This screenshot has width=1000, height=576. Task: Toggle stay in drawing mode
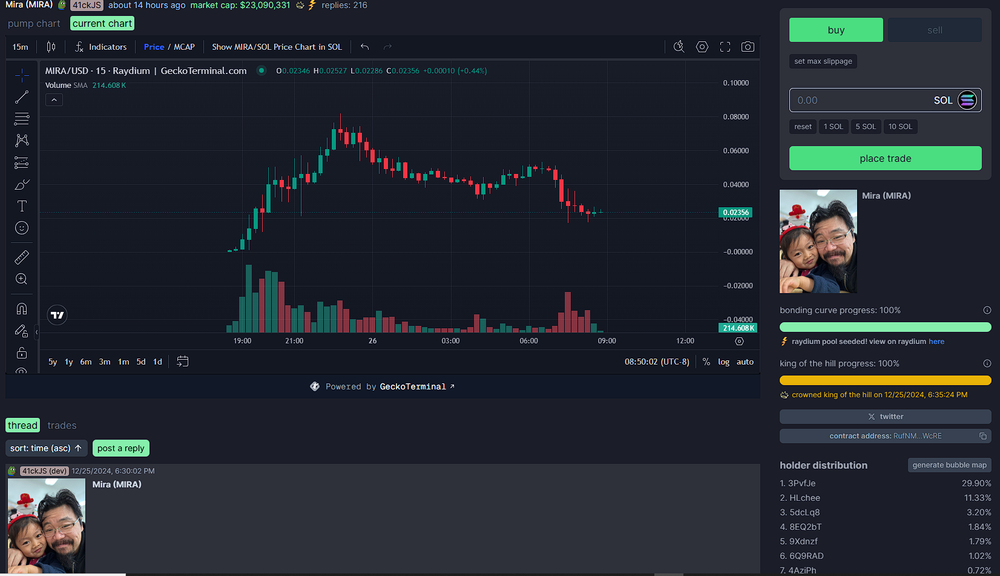pyautogui.click(x=22, y=330)
